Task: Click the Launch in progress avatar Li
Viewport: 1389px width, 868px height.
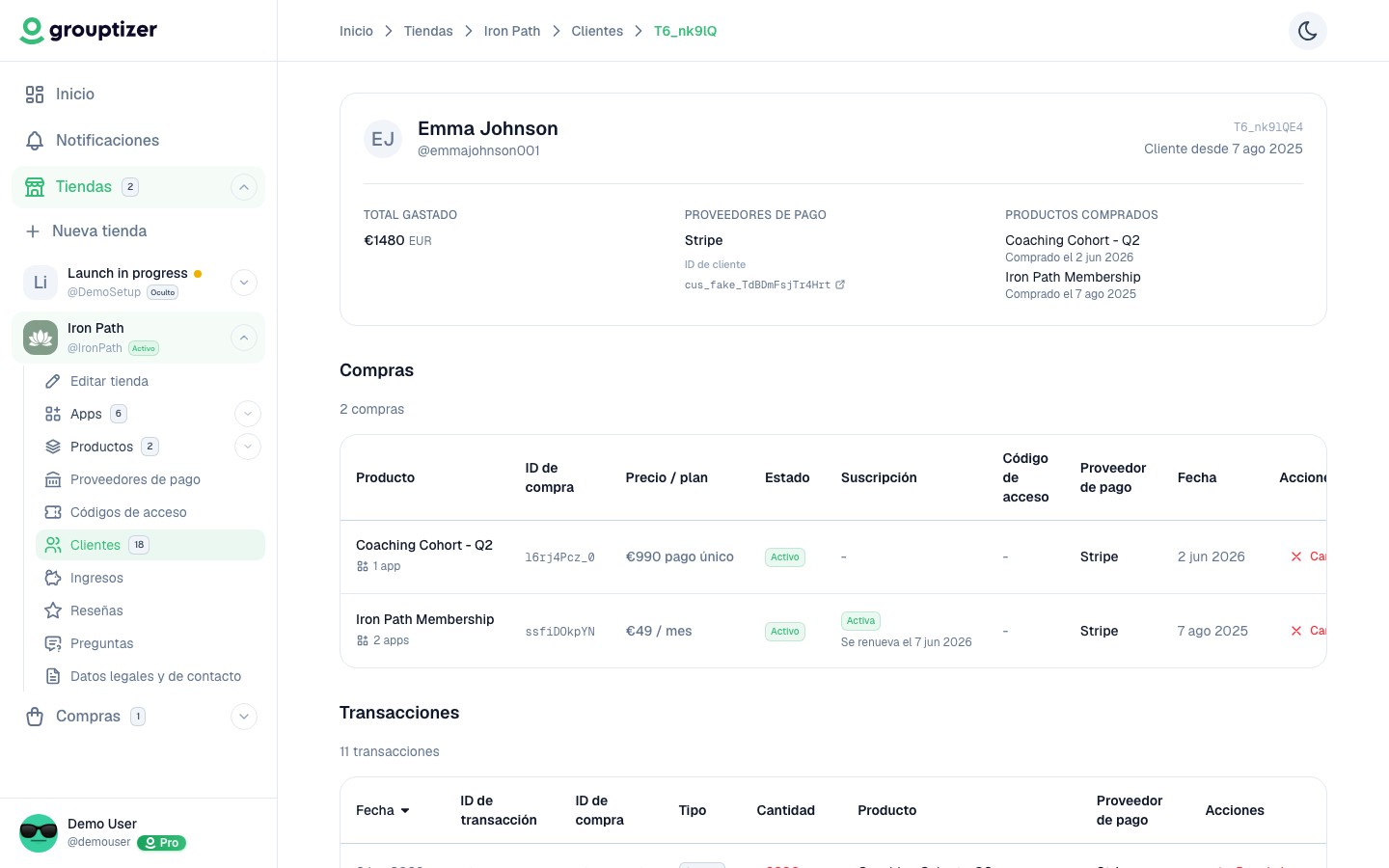Action: [41, 283]
